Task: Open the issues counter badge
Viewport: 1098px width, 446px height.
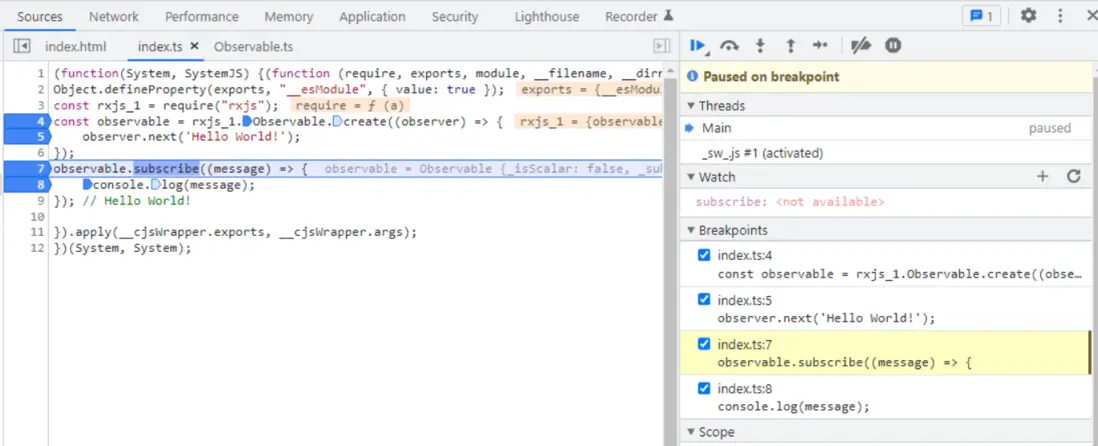Action: click(x=982, y=16)
